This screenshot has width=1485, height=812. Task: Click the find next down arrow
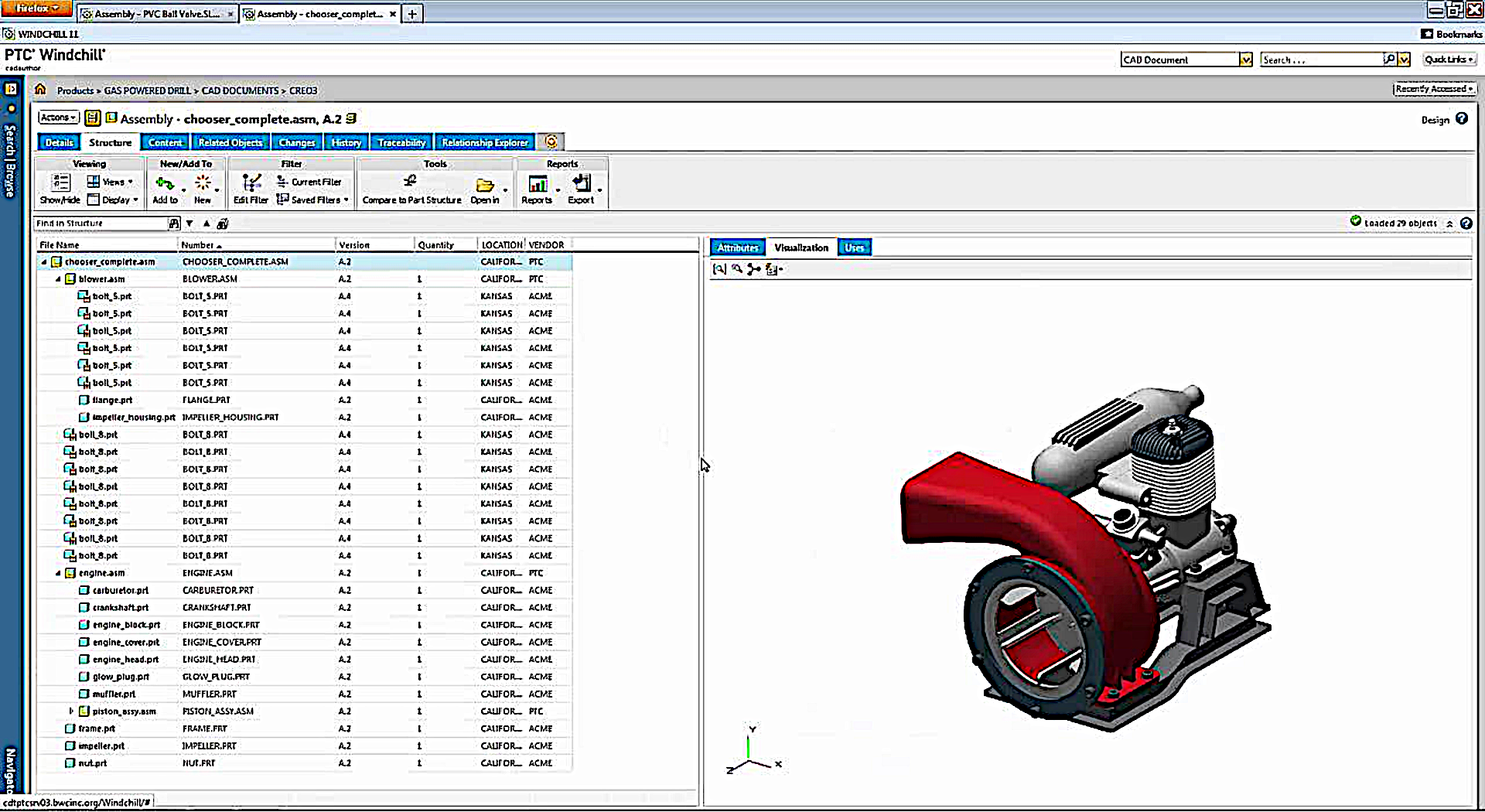[189, 223]
